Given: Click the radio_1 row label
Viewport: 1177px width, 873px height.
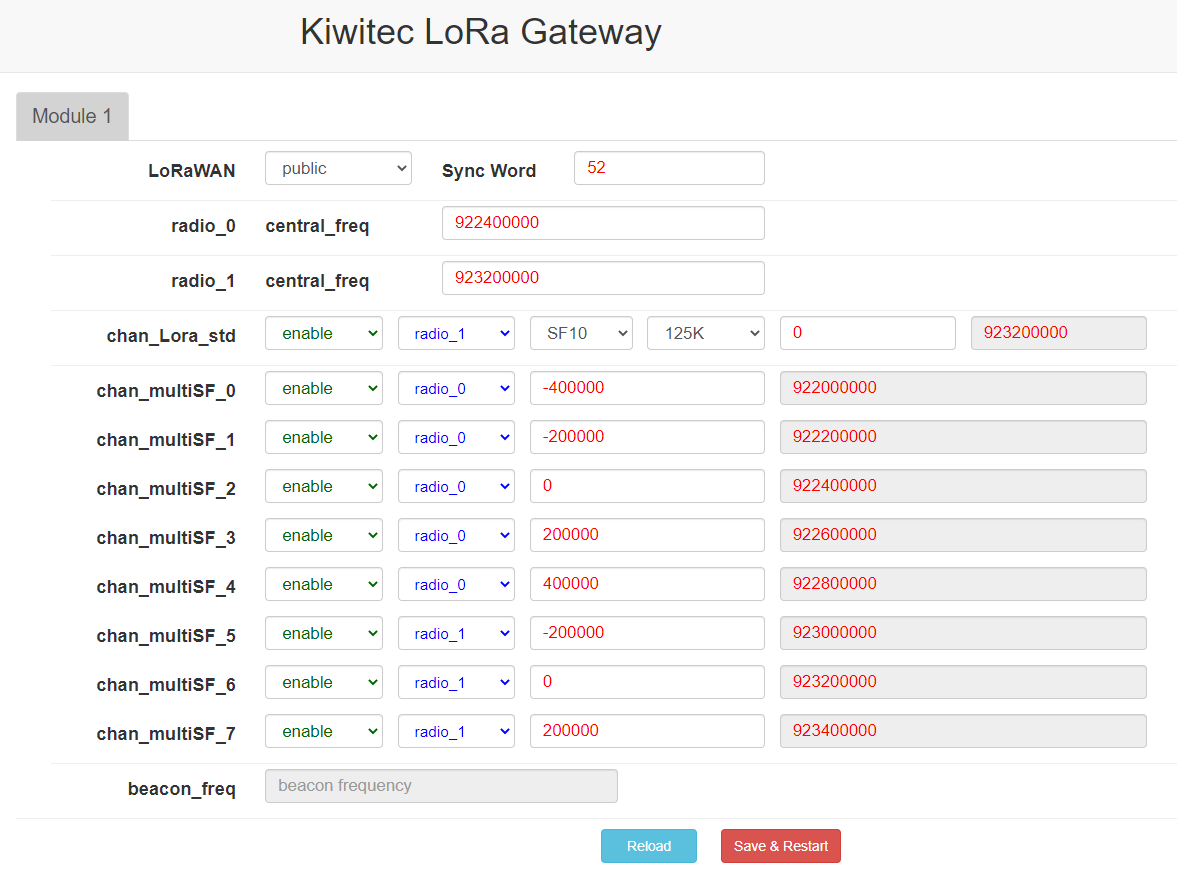Looking at the screenshot, I should coord(203,281).
